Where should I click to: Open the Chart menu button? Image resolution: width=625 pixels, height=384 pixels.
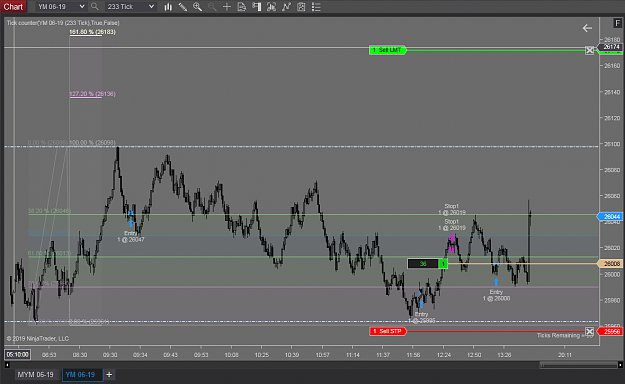[x=14, y=7]
